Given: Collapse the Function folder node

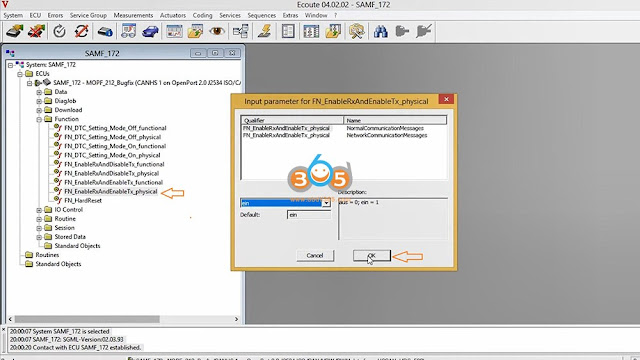Looking at the screenshot, I should coord(39,119).
